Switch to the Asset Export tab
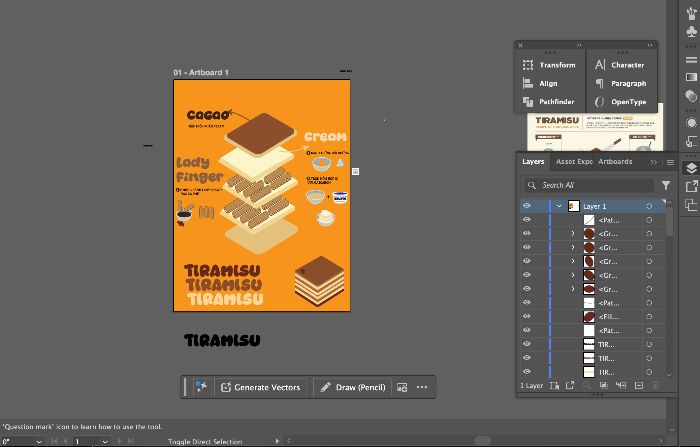This screenshot has height=447, width=700. click(x=574, y=162)
